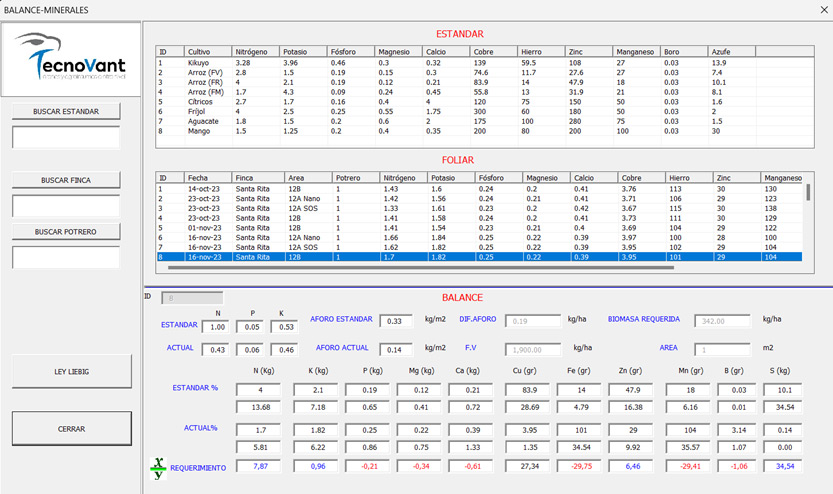
Task: Close the BALANCE-MINERALES window
Action: 823,10
